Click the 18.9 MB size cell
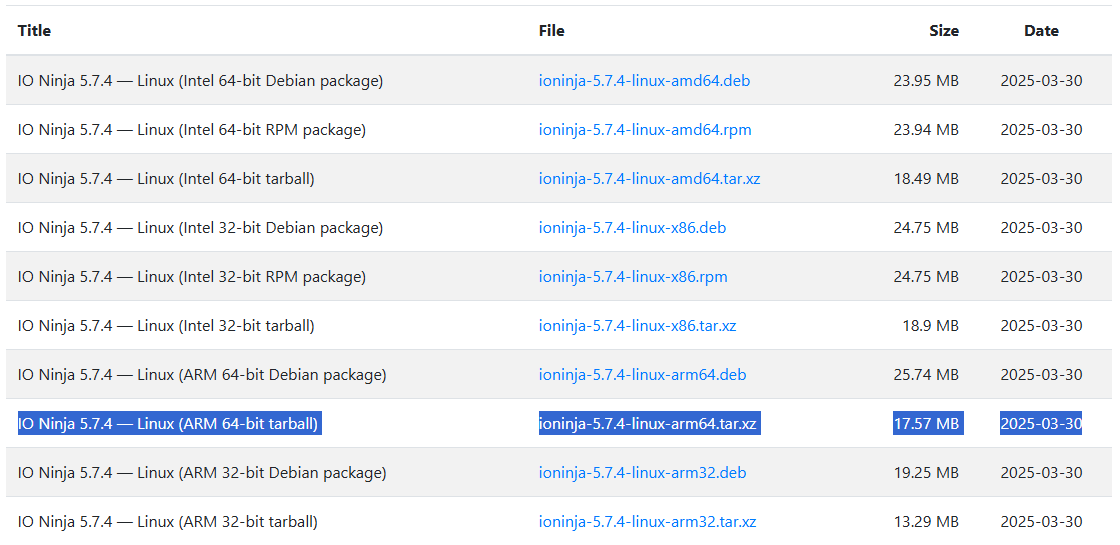Image resolution: width=1120 pixels, height=545 pixels. [930, 326]
